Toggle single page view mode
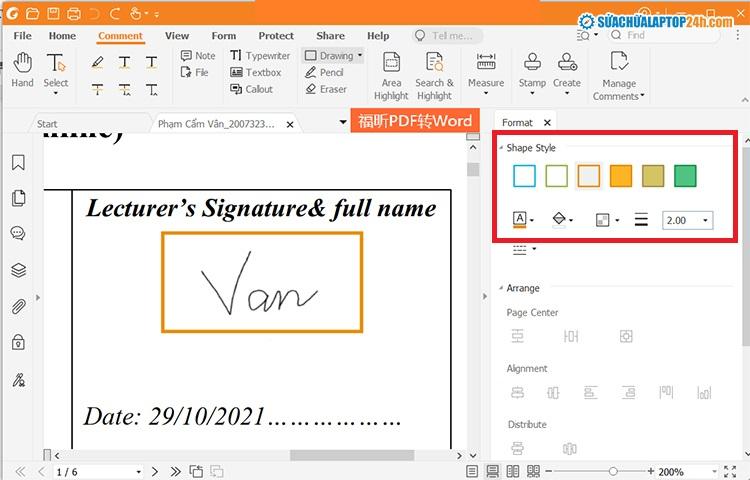Screen dimensions: 750x480 coord(472,471)
